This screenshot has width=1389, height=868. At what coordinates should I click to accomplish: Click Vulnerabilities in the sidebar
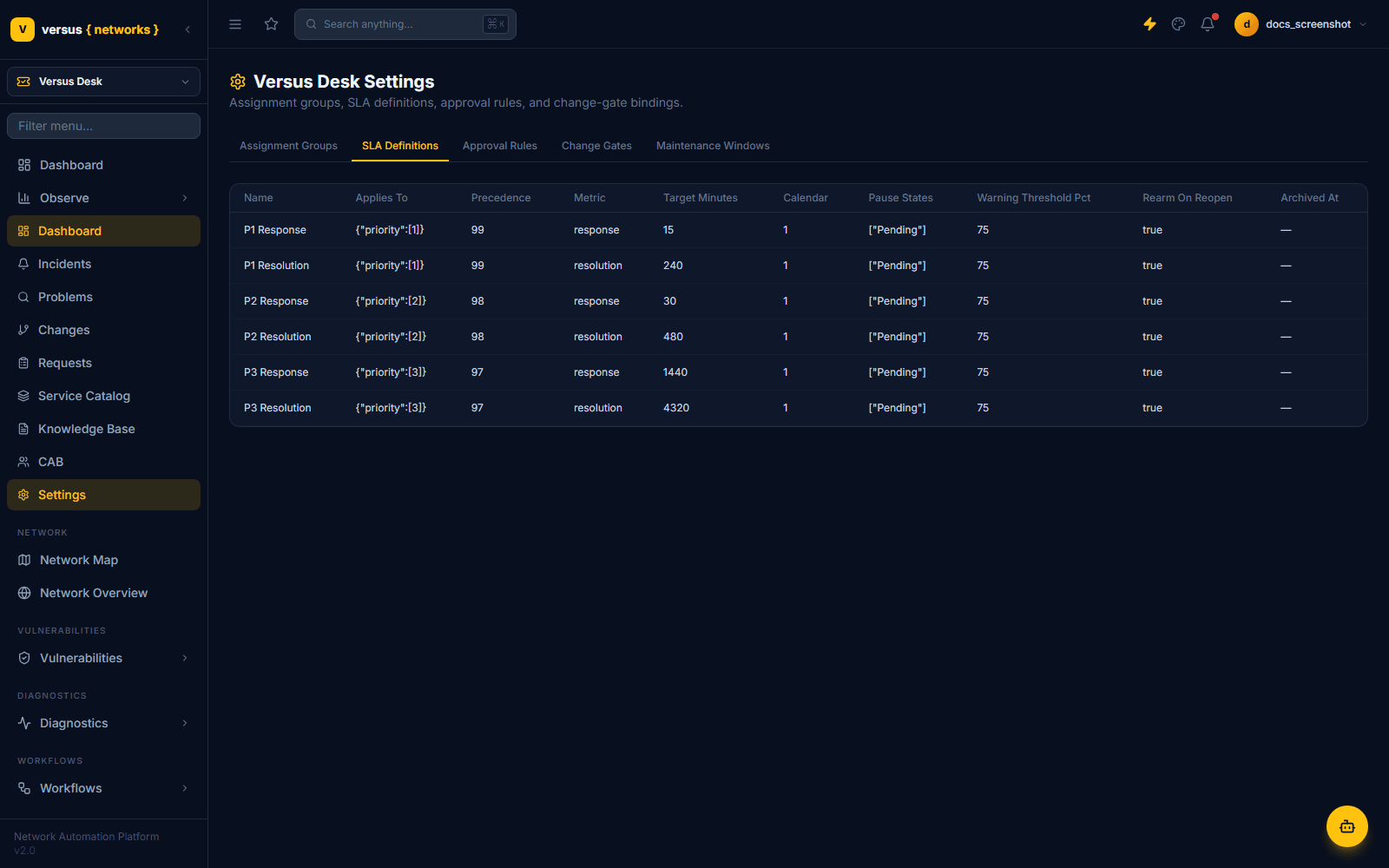tap(103, 658)
